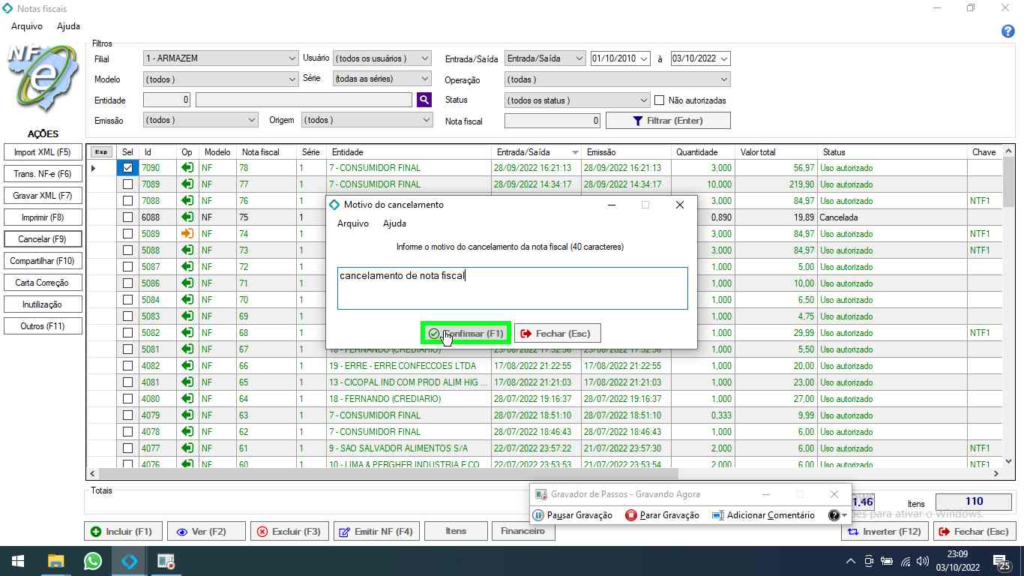Click the Fechar (Esc) button in the dialog
This screenshot has width=1024, height=576.
coord(558,333)
